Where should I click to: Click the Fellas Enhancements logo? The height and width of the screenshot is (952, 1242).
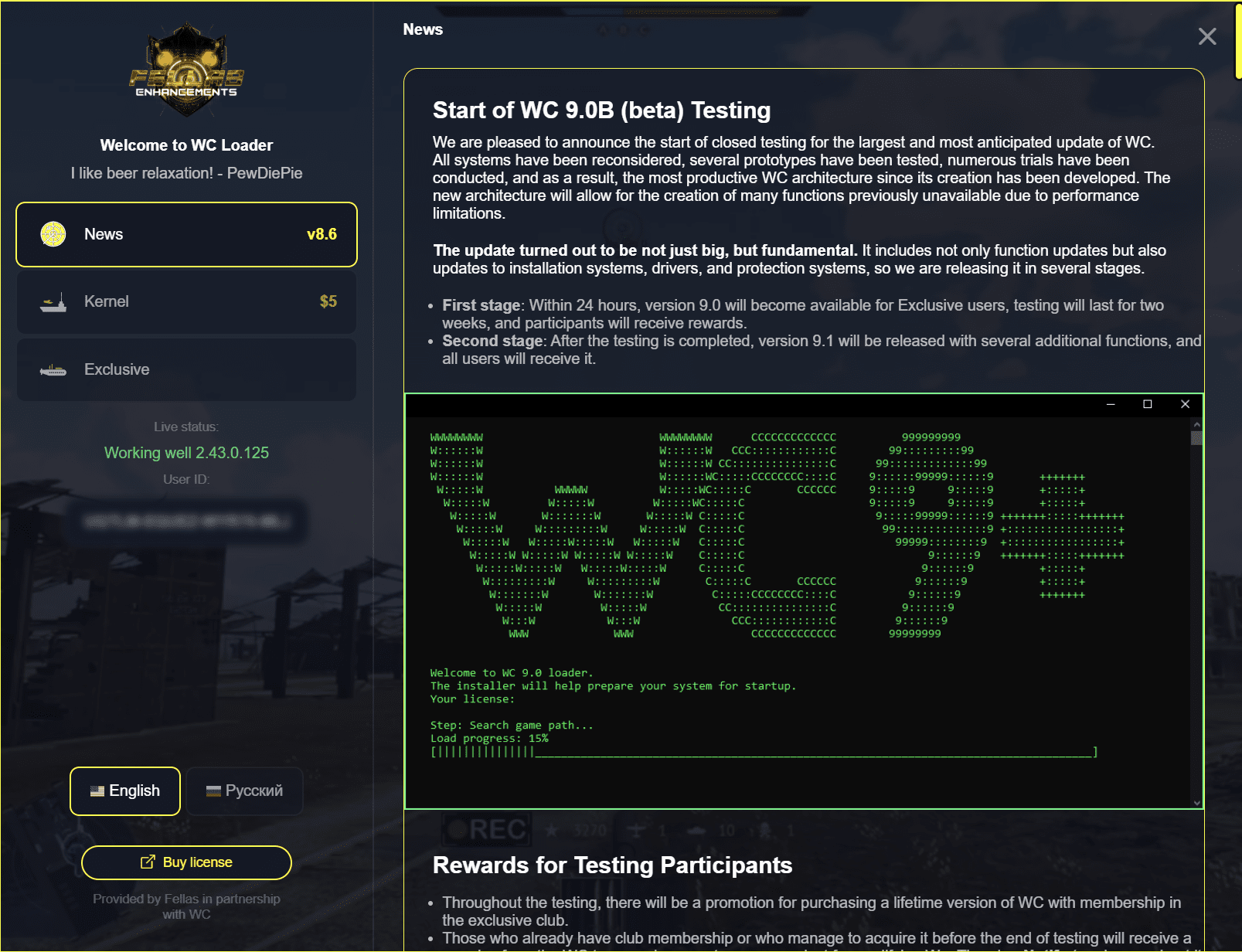(186, 70)
